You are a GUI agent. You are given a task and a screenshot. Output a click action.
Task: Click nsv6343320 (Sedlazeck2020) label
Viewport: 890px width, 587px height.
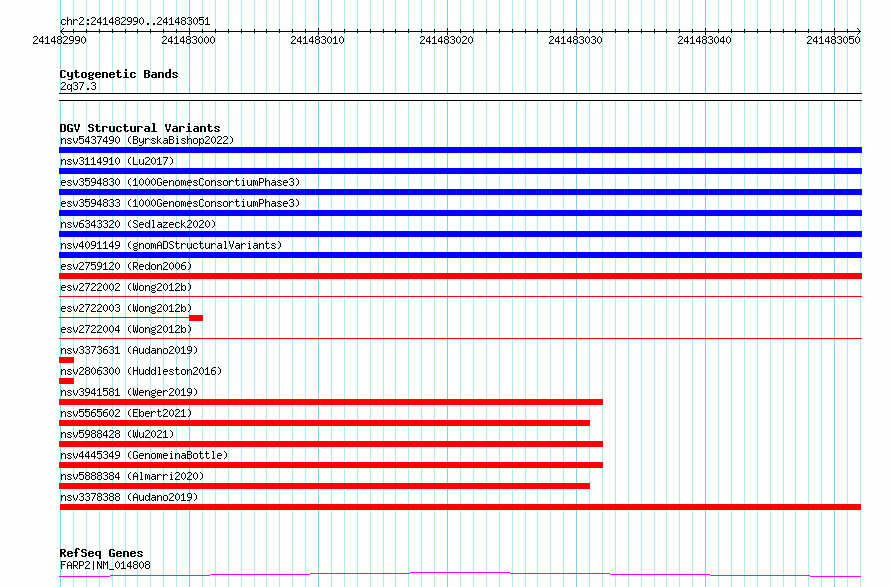(138, 224)
